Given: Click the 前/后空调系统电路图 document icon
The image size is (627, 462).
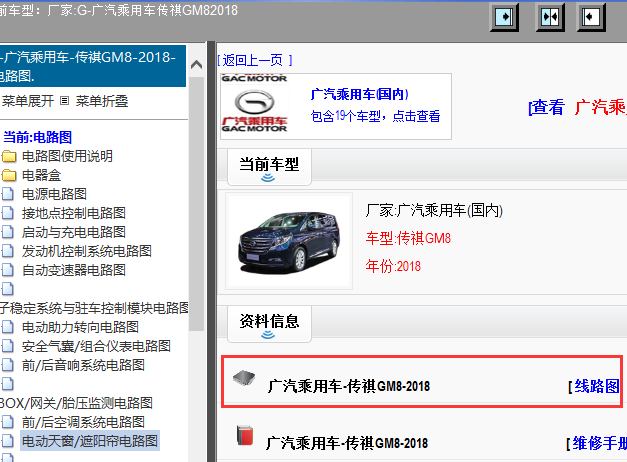Looking at the screenshot, I should (x=8, y=422).
